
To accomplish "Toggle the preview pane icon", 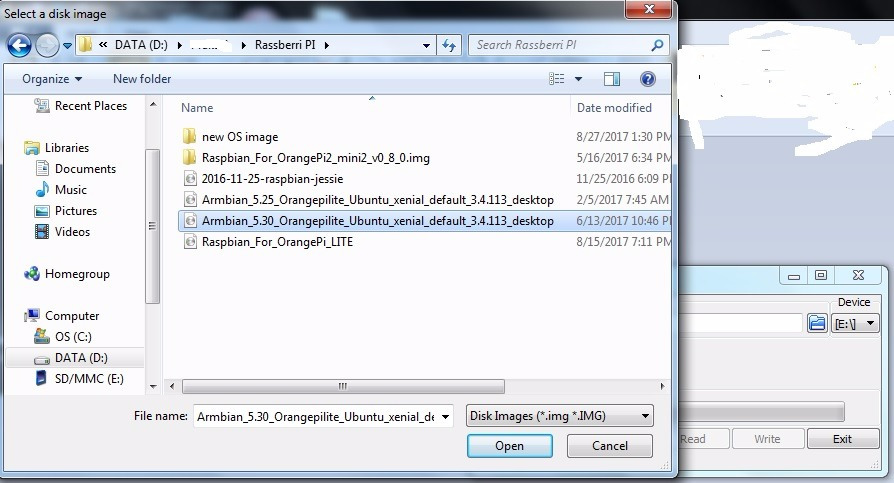I will 612,79.
